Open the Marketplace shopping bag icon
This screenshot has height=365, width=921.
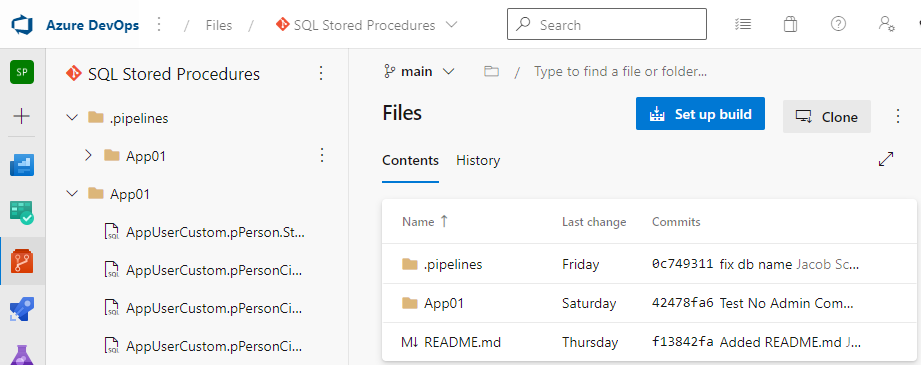(790, 25)
